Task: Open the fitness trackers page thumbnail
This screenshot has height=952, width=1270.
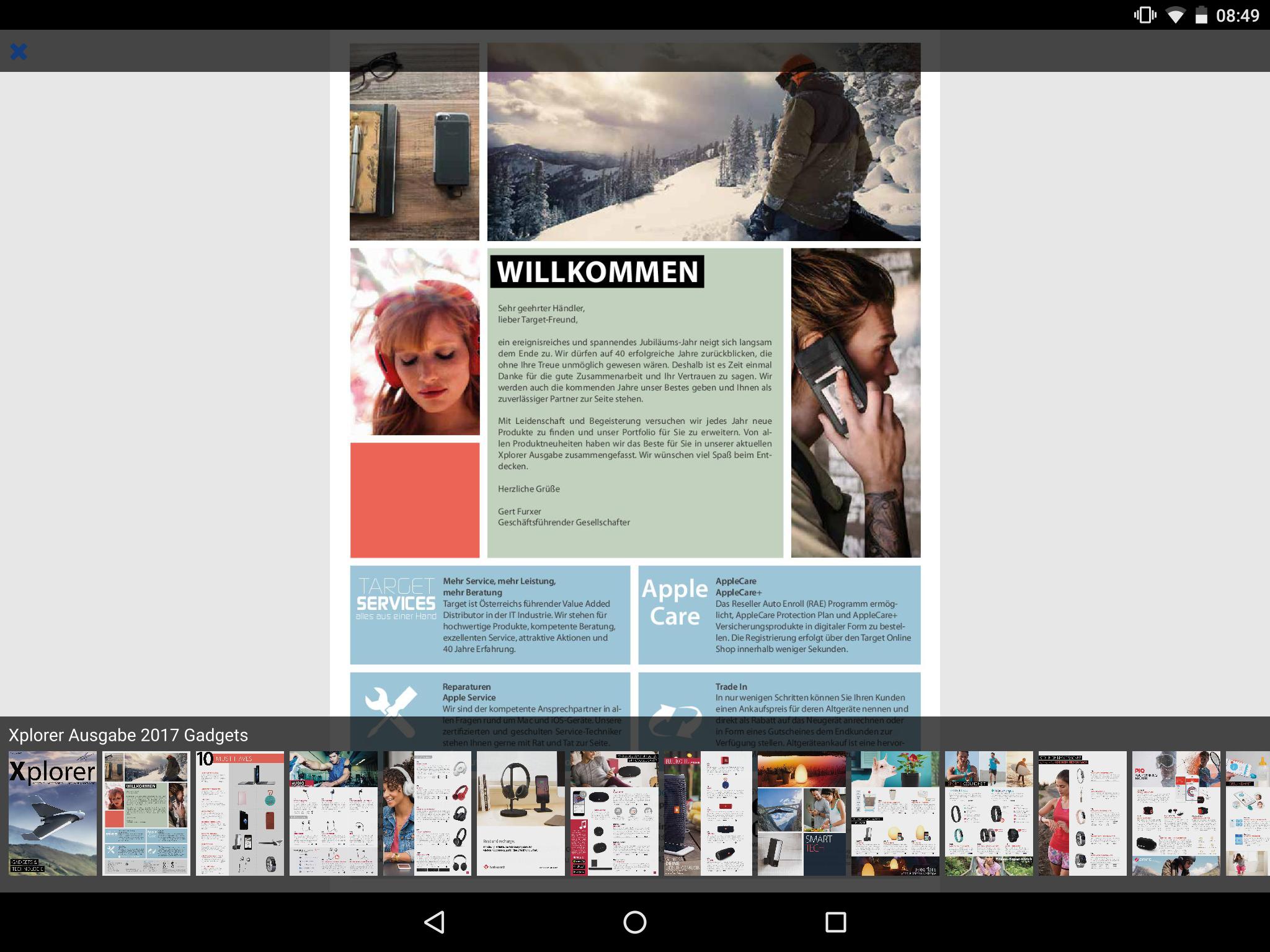Action: (989, 813)
